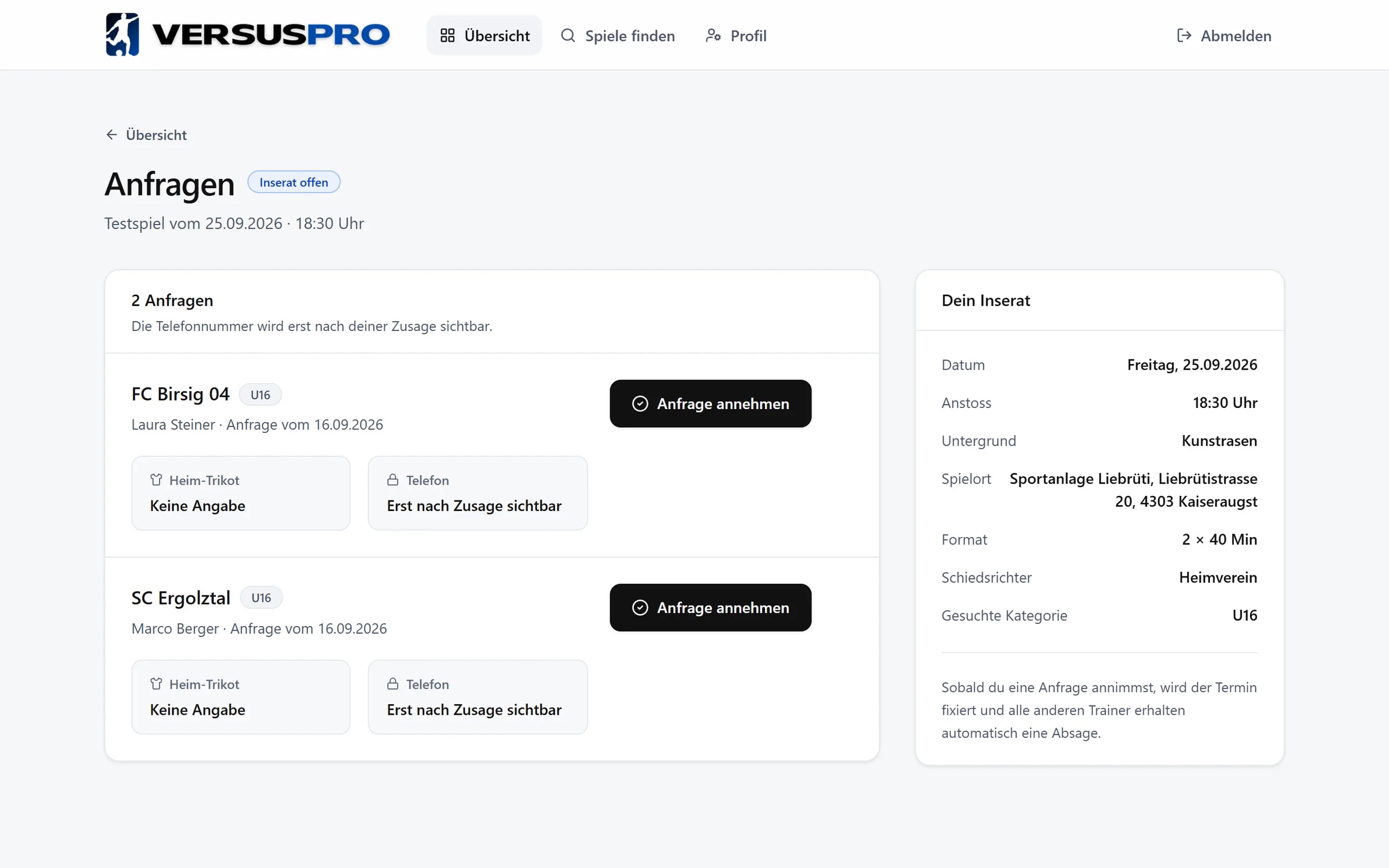
Task: Select the FC Birsig 04 team name
Action: [180, 394]
